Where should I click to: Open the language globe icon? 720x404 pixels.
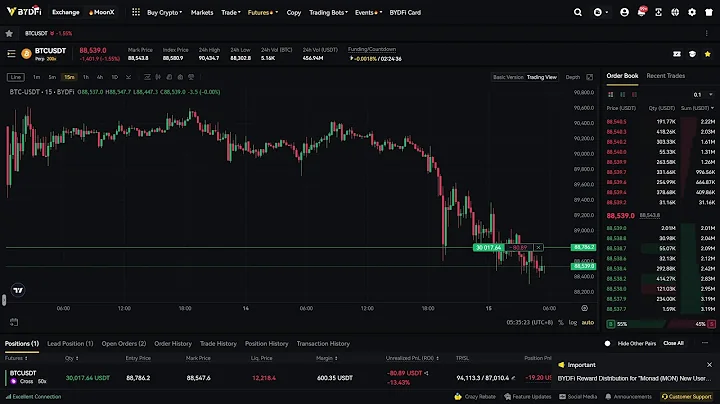click(675, 12)
